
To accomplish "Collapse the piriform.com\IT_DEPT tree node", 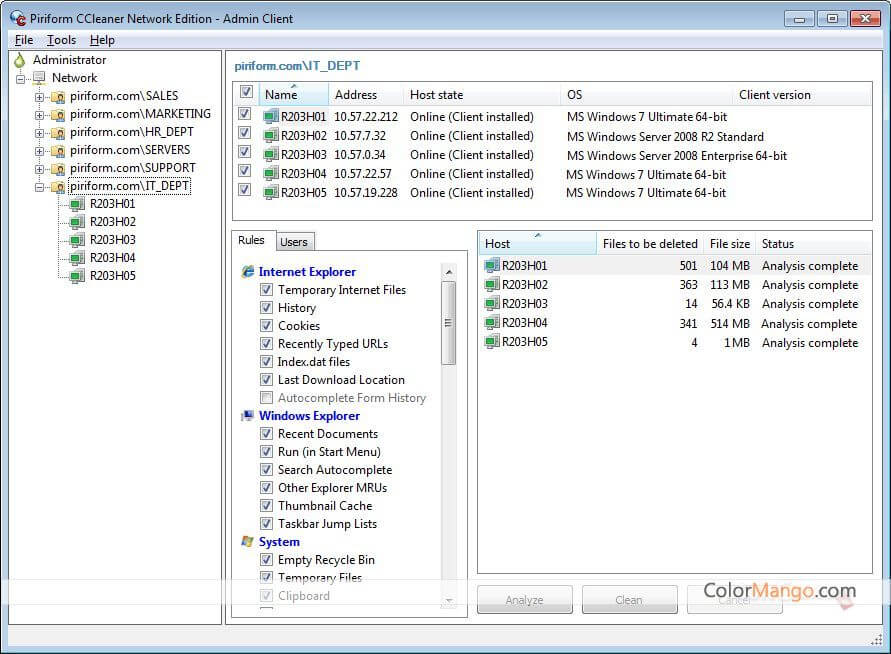I will point(40,187).
